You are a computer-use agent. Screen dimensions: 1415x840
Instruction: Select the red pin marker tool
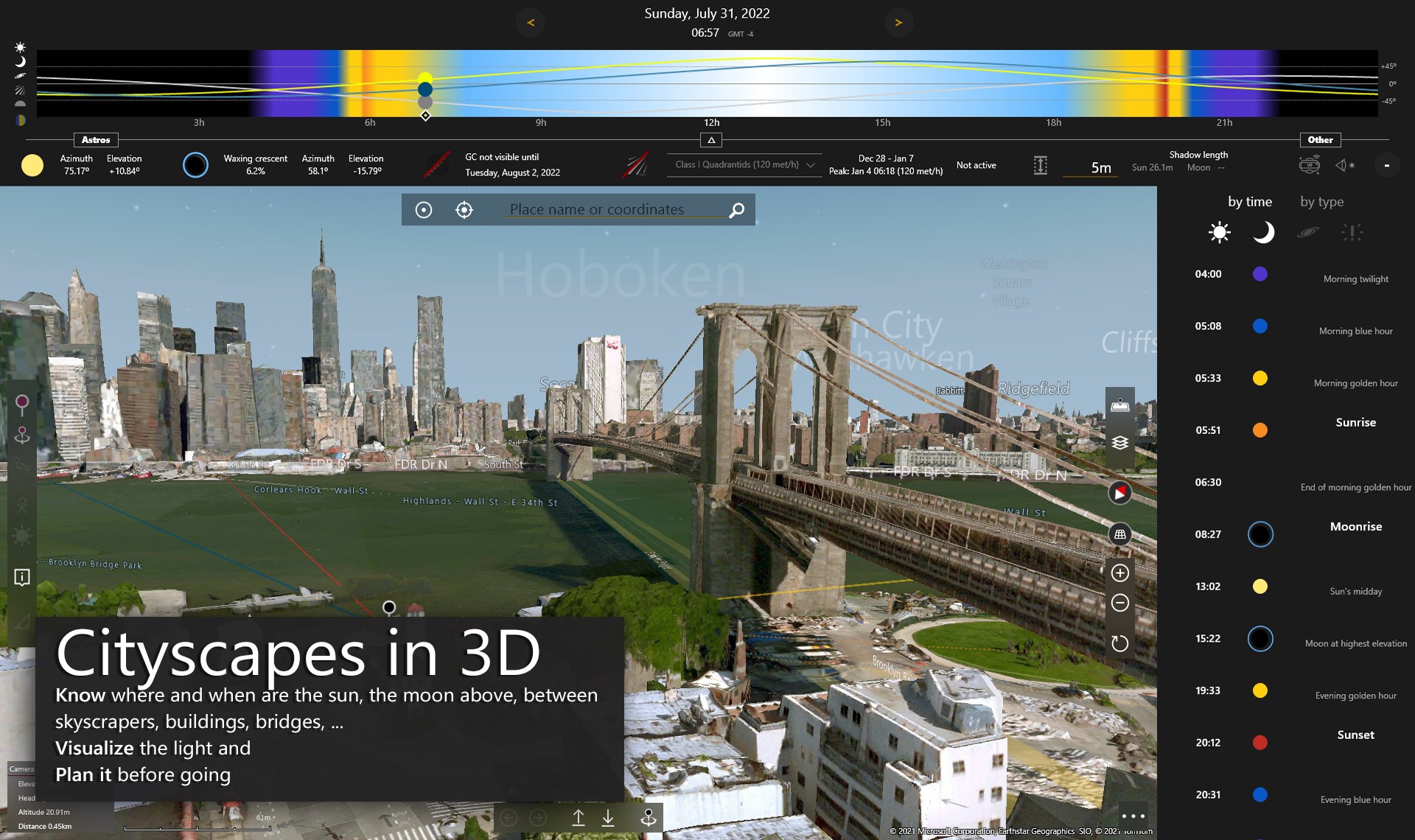point(22,404)
